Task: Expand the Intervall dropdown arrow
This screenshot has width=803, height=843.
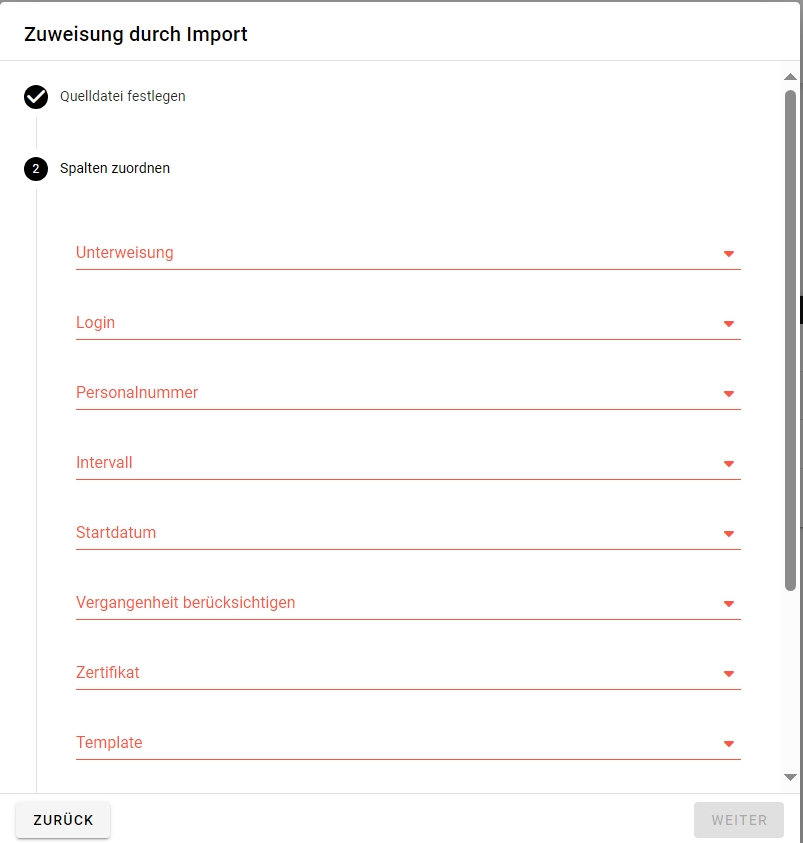Action: coord(728,464)
